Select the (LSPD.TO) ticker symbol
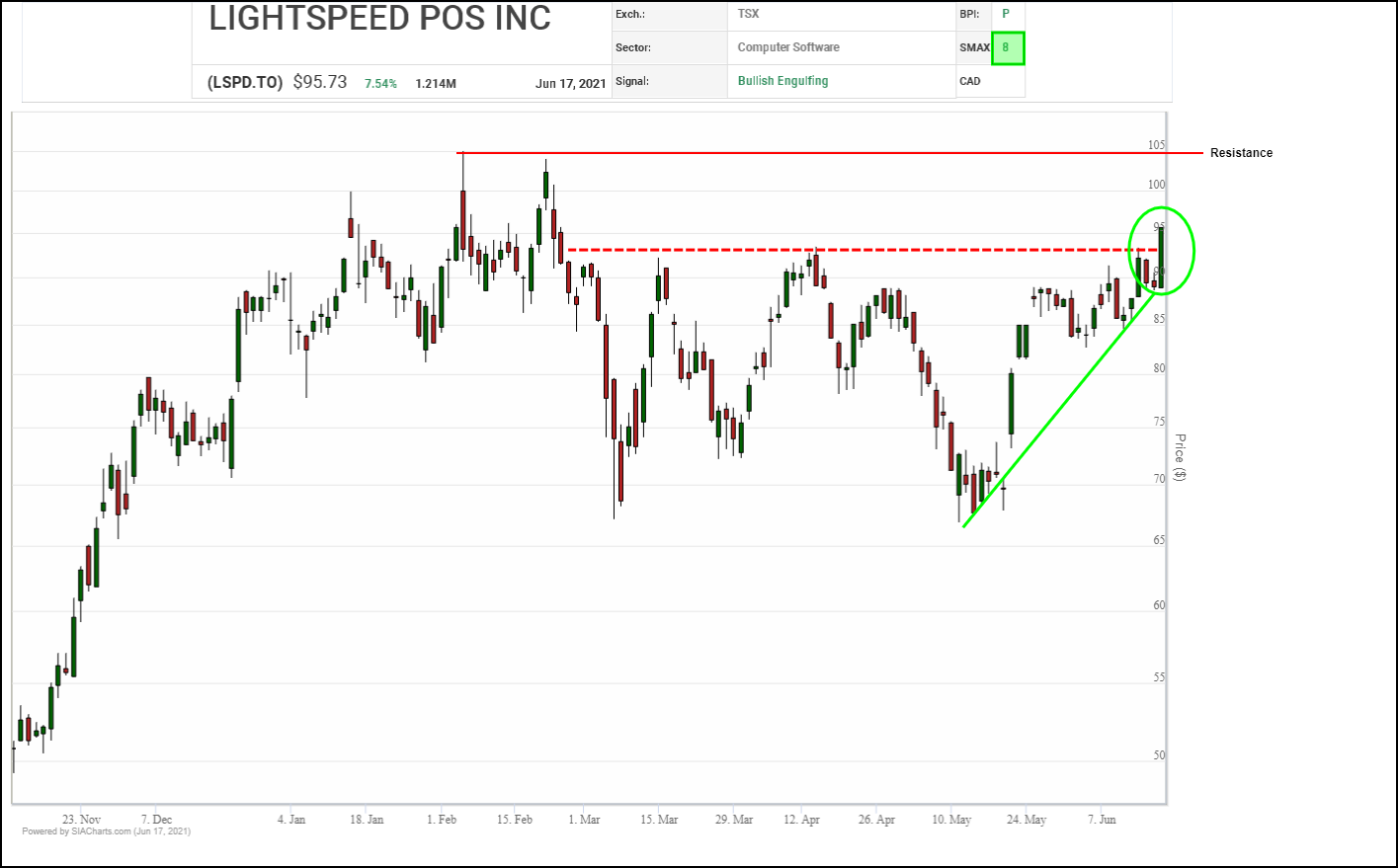This screenshot has height=868, width=1398. coord(245,83)
